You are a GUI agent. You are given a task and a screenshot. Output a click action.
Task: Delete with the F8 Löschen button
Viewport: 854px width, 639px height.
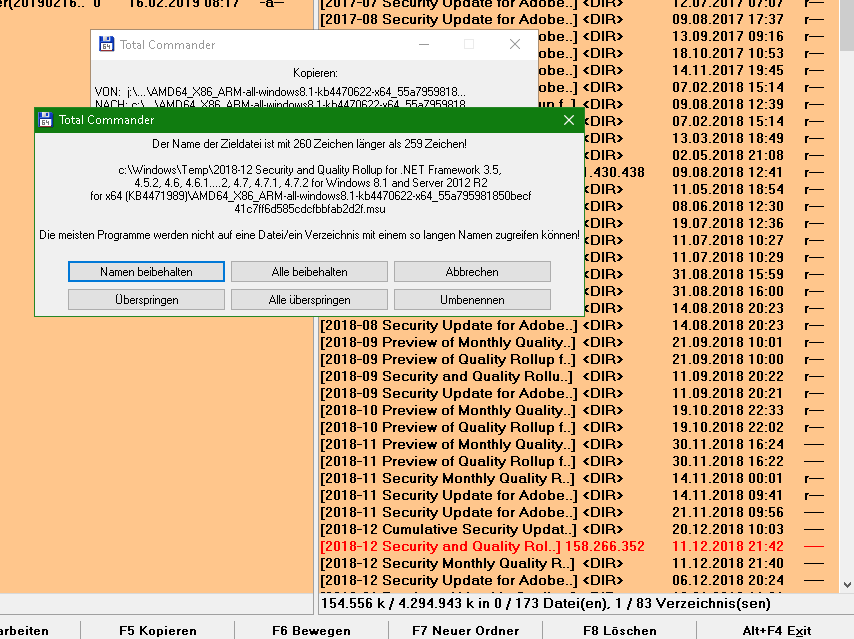point(620,630)
